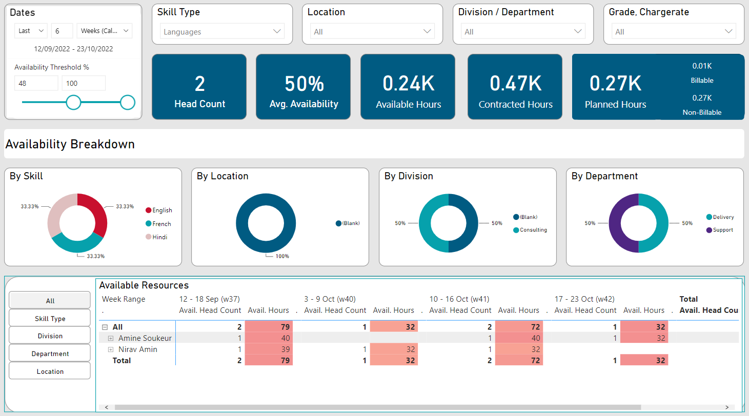Image resolution: width=749 pixels, height=416 pixels.
Task: Click the left availability threshold slider handle
Action: click(73, 102)
